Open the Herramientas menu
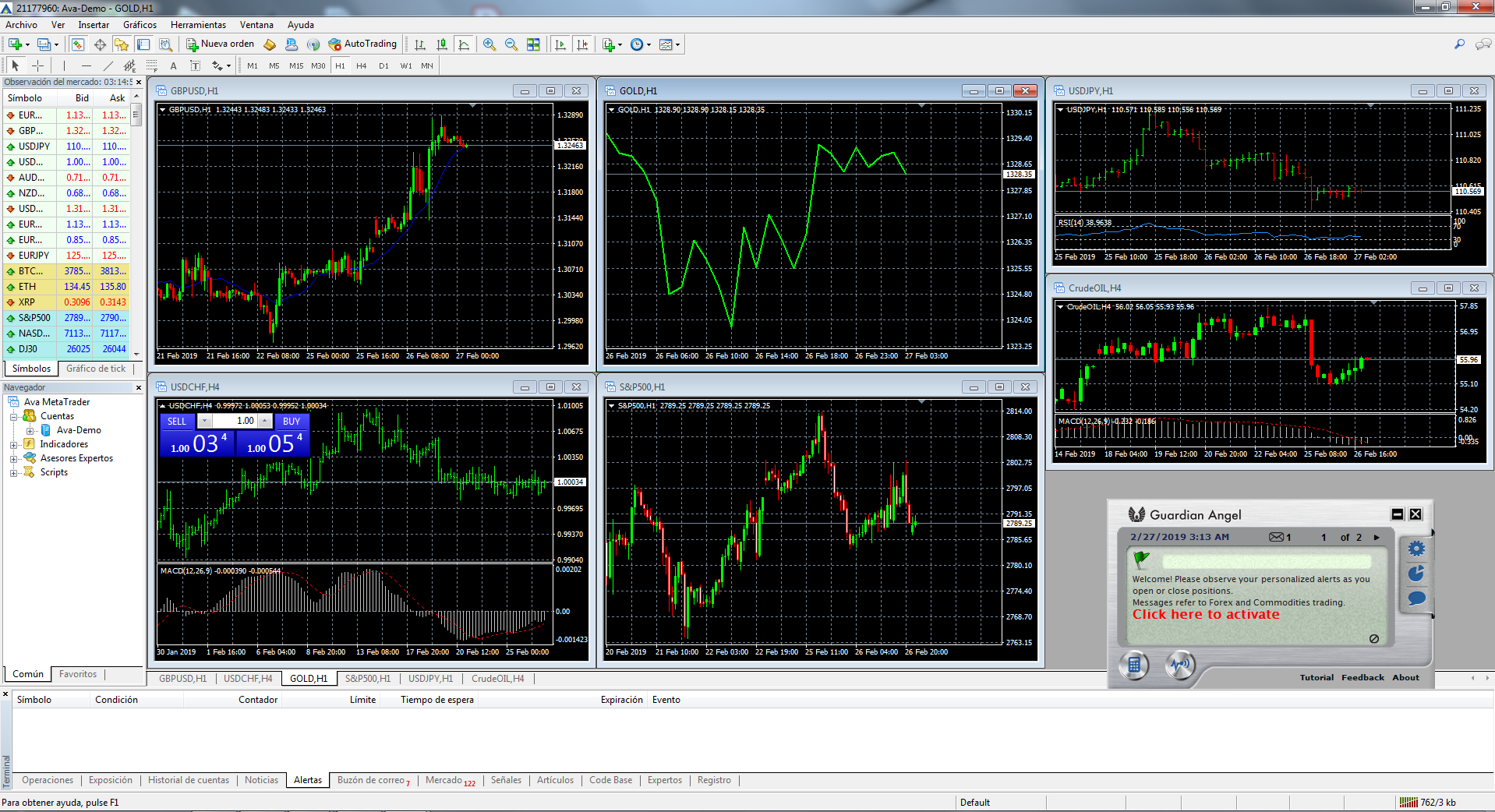Image resolution: width=1495 pixels, height=812 pixels. [x=198, y=25]
